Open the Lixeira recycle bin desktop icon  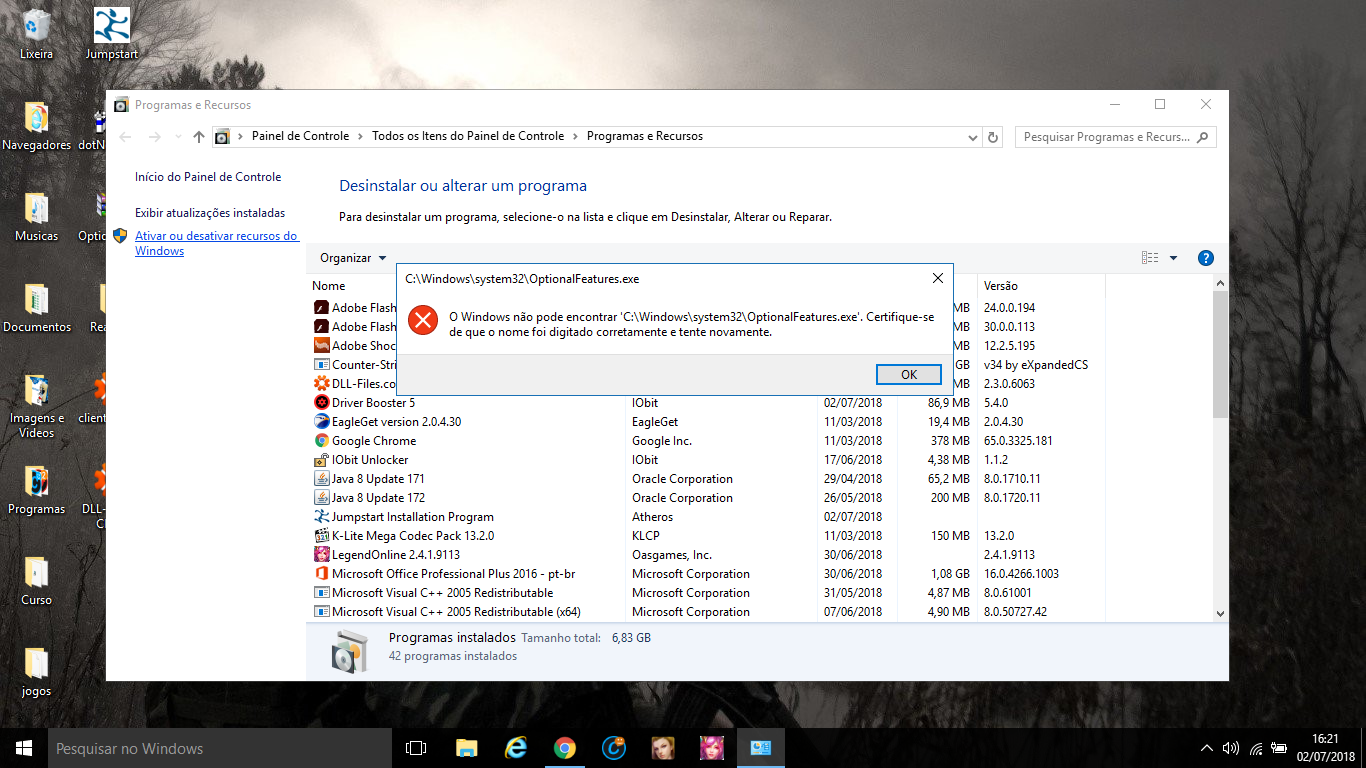36,34
